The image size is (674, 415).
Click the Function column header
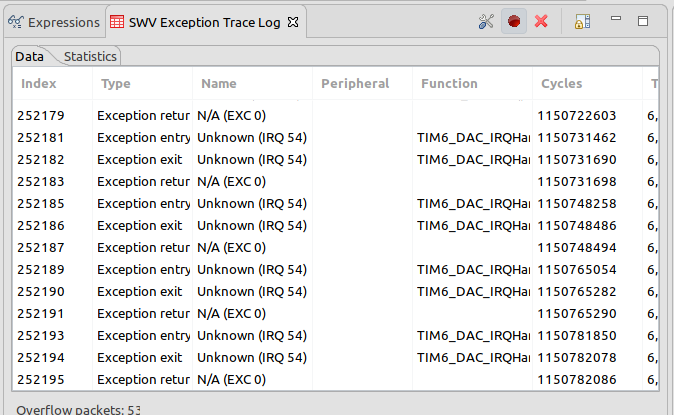pyautogui.click(x=449, y=84)
